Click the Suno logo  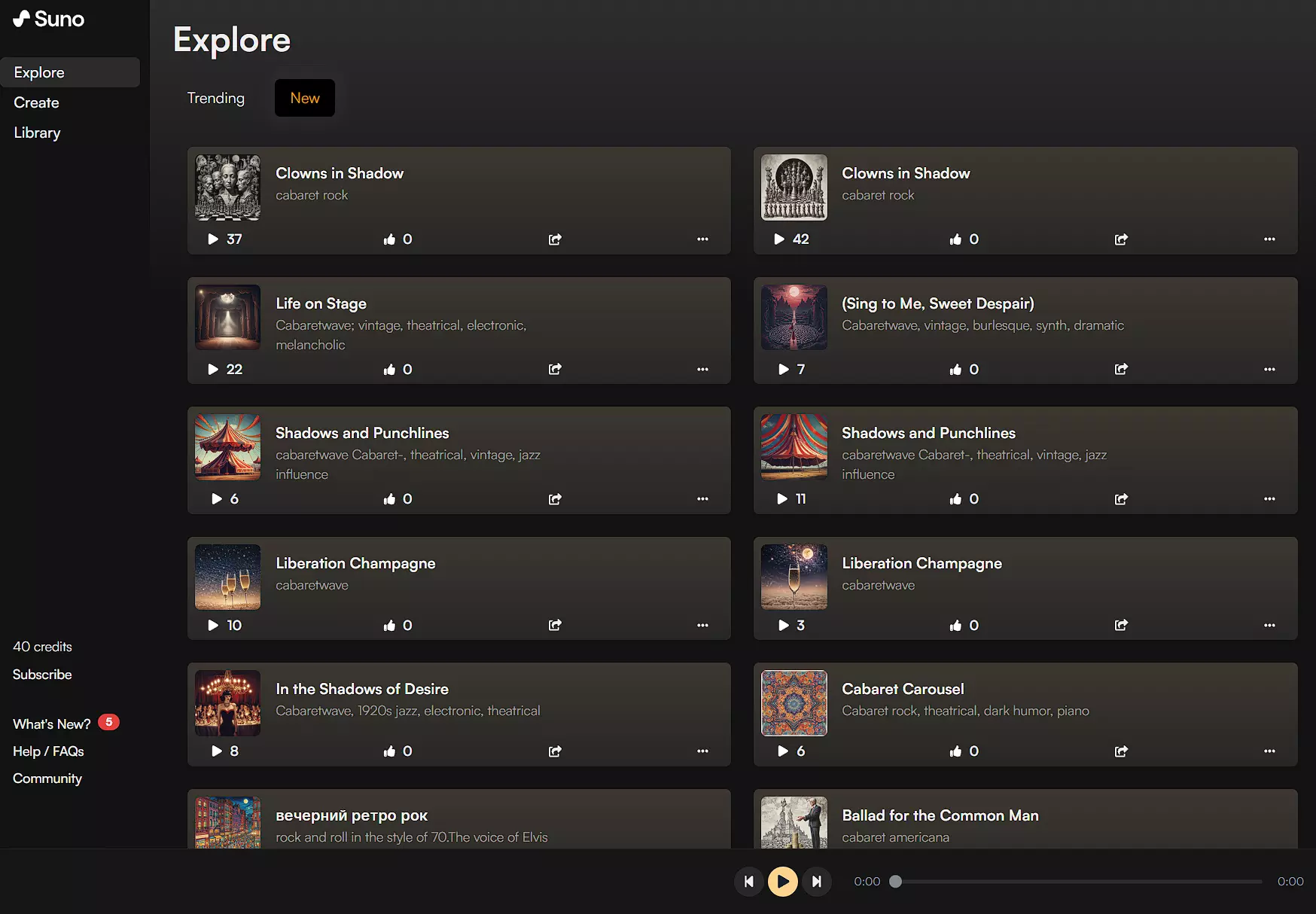click(49, 19)
